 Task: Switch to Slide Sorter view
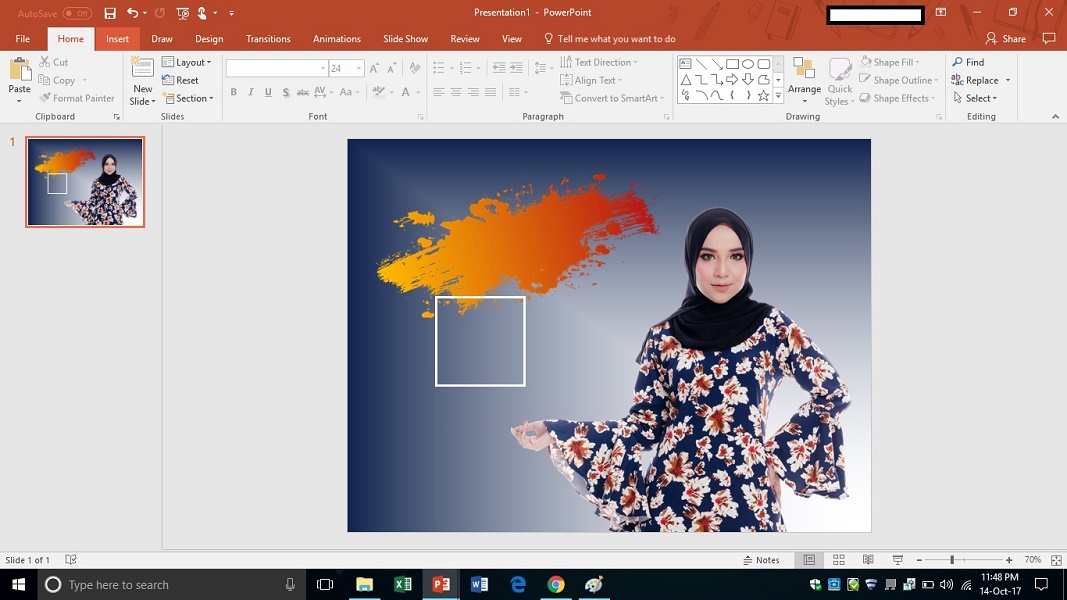(x=838, y=560)
